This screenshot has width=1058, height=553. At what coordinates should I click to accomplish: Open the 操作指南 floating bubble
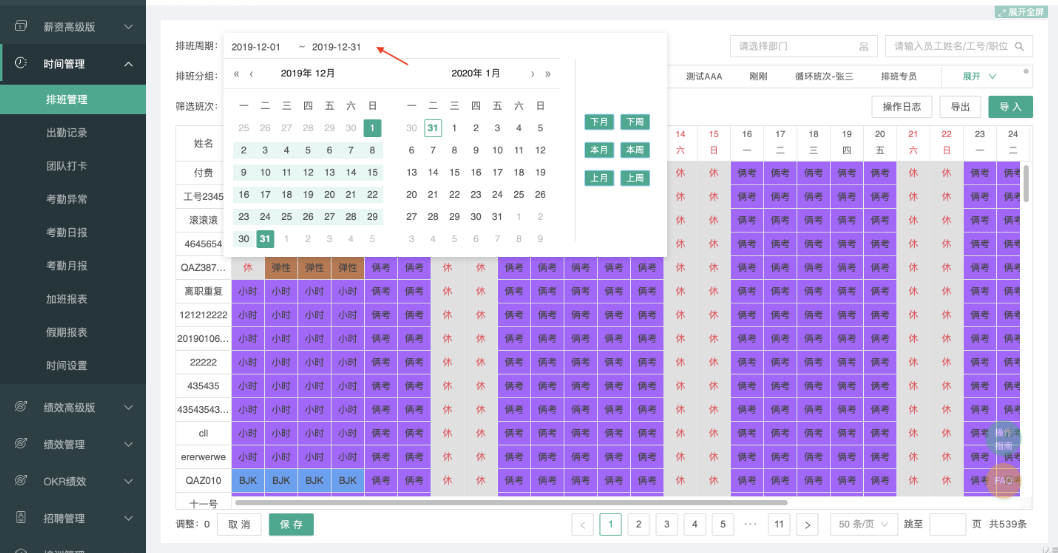1003,439
